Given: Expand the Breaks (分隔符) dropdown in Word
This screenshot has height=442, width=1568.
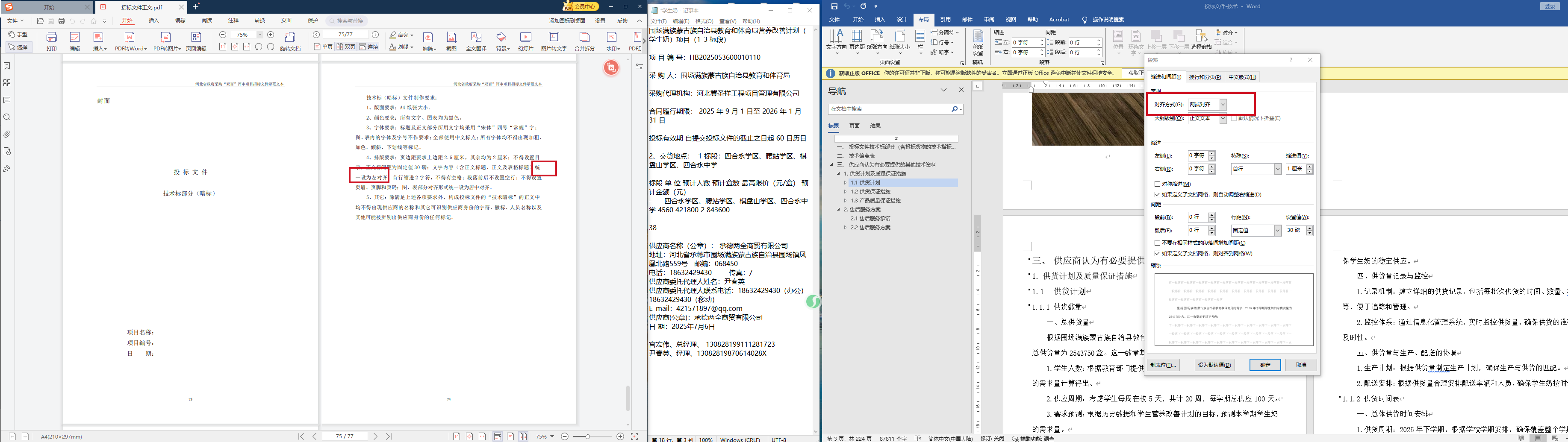Looking at the screenshot, I should pos(945,33).
